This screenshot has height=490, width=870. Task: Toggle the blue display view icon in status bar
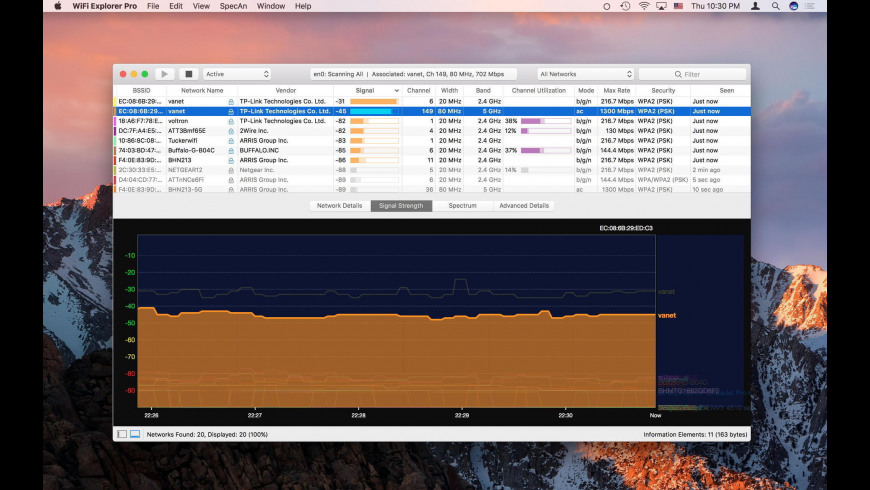(135, 435)
